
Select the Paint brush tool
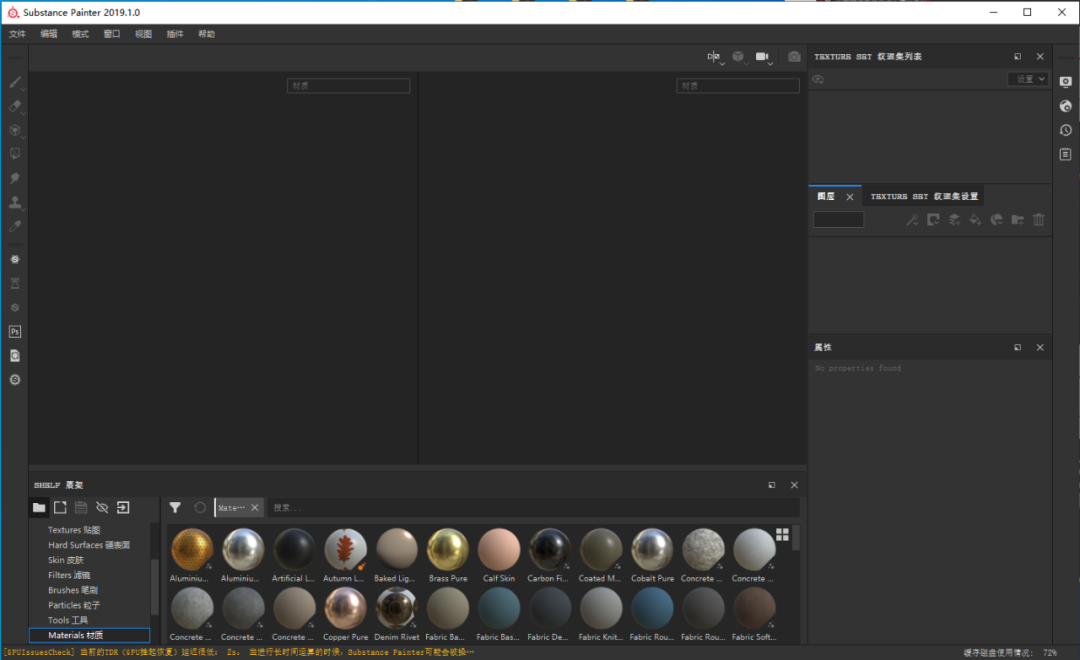14,82
